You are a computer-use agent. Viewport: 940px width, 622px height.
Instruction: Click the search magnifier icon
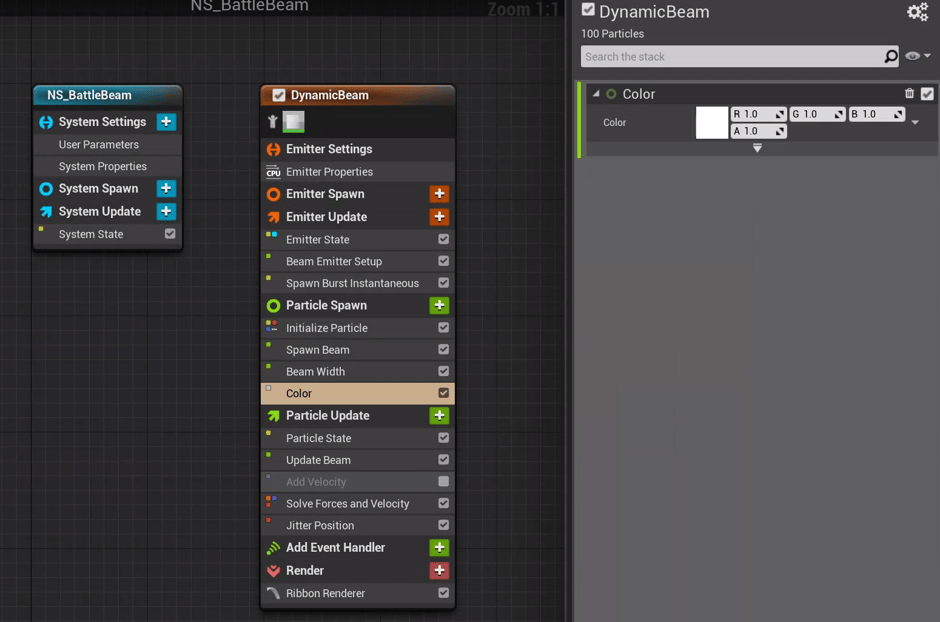tap(891, 56)
